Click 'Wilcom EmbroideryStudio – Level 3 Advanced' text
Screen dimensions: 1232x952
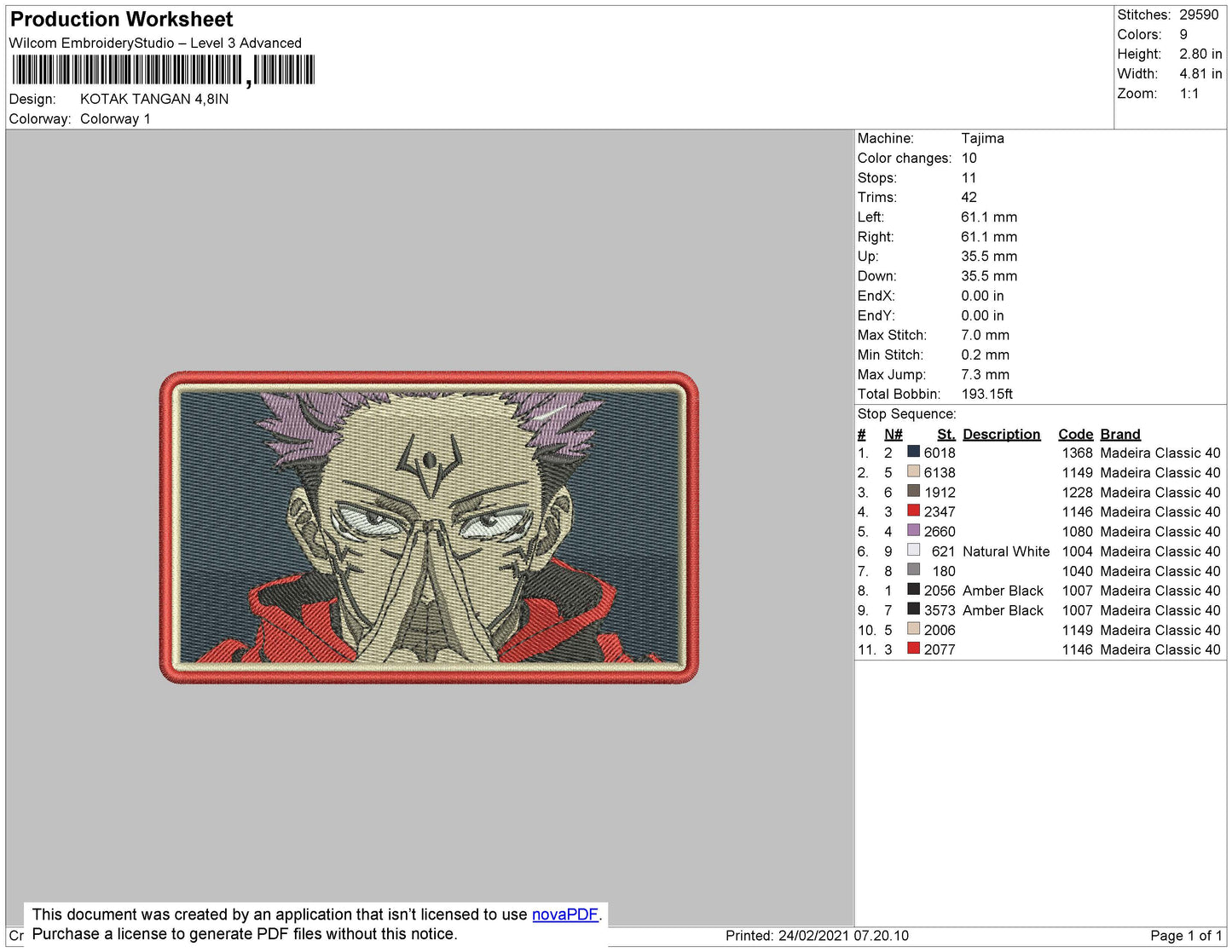[x=155, y=43]
